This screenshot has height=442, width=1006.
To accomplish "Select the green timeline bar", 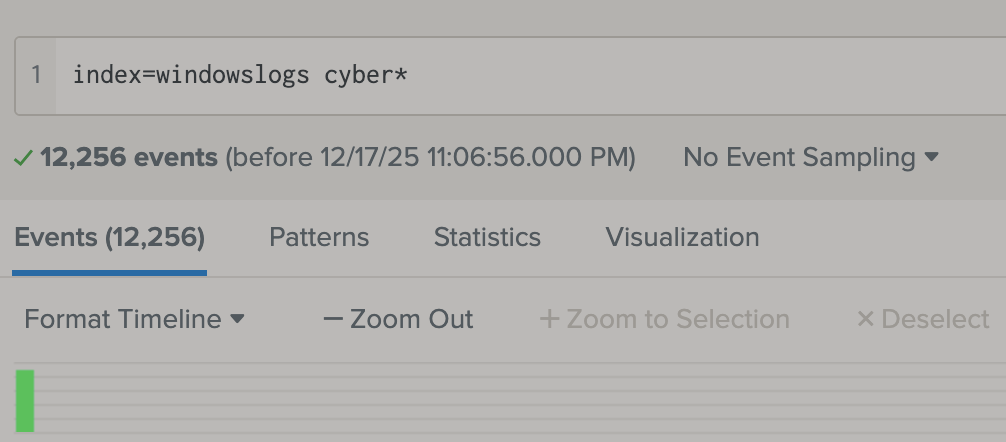I will pos(25,401).
